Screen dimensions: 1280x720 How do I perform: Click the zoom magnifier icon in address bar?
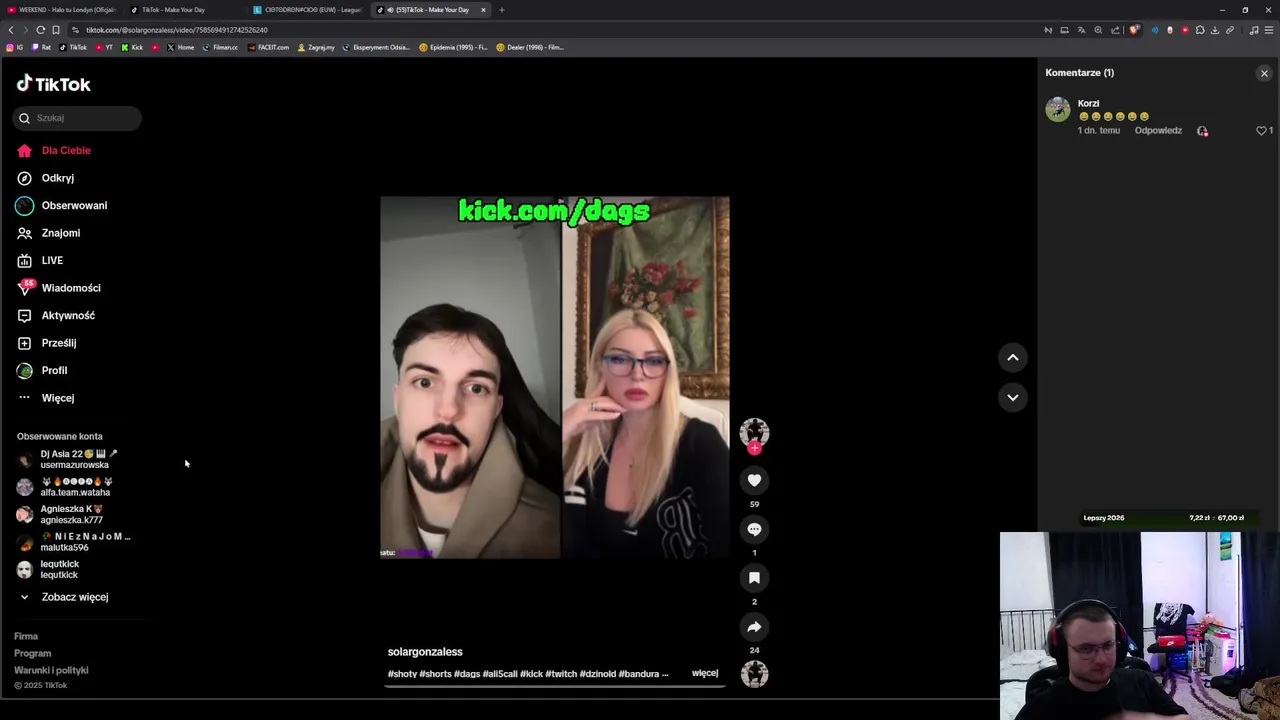[x=1098, y=30]
